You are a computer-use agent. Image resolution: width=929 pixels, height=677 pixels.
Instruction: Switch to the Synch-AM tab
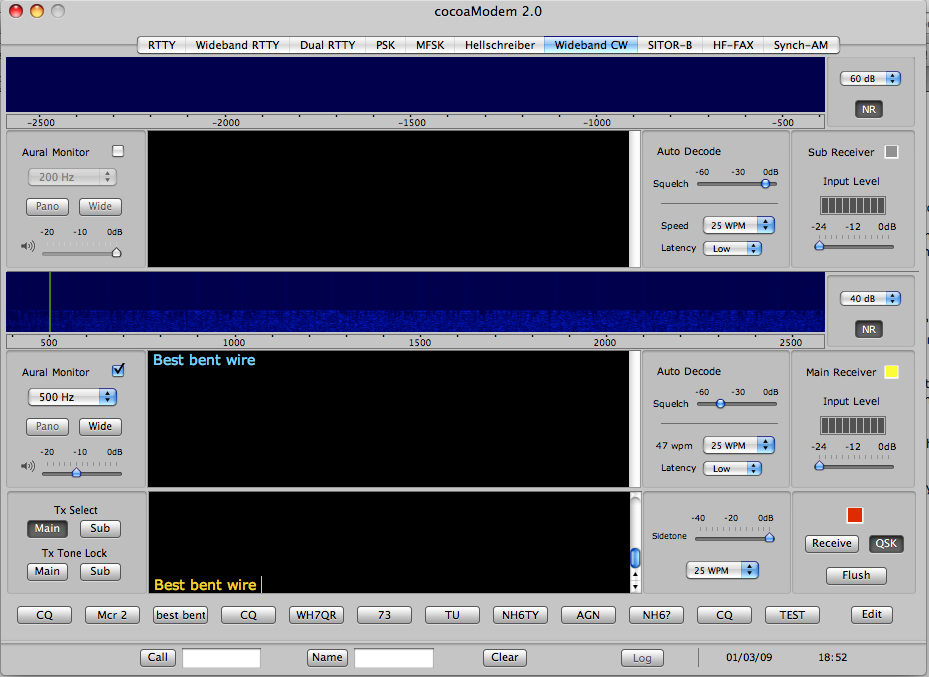pyautogui.click(x=801, y=45)
